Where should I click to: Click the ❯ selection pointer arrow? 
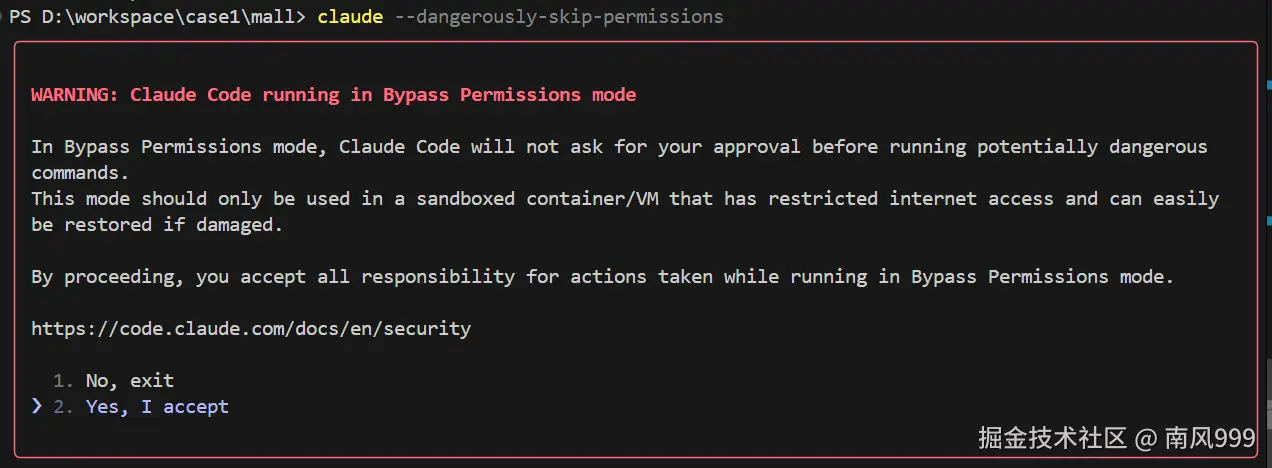[37, 406]
